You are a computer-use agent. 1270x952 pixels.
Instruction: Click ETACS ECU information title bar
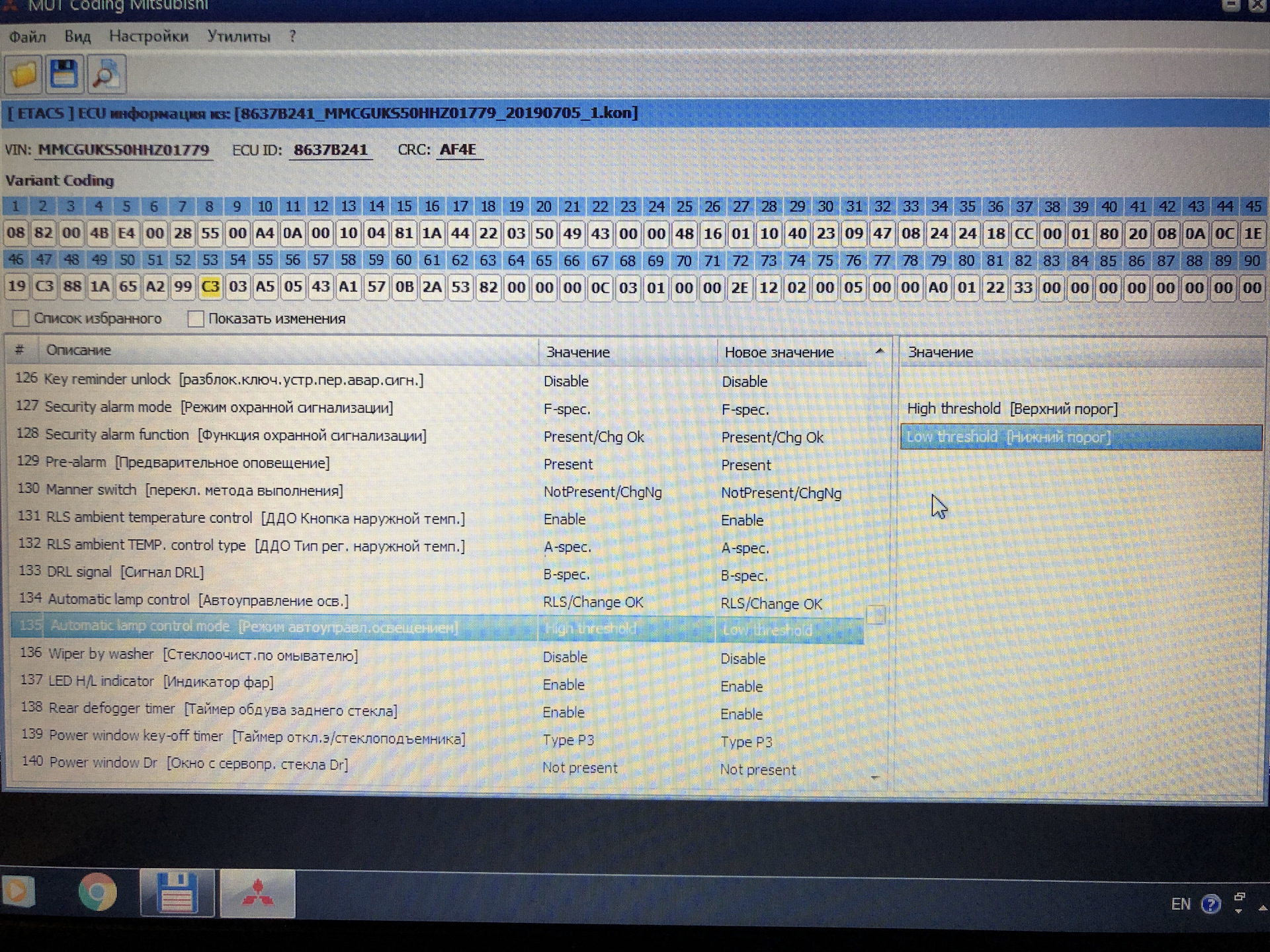pyautogui.click(x=635, y=113)
